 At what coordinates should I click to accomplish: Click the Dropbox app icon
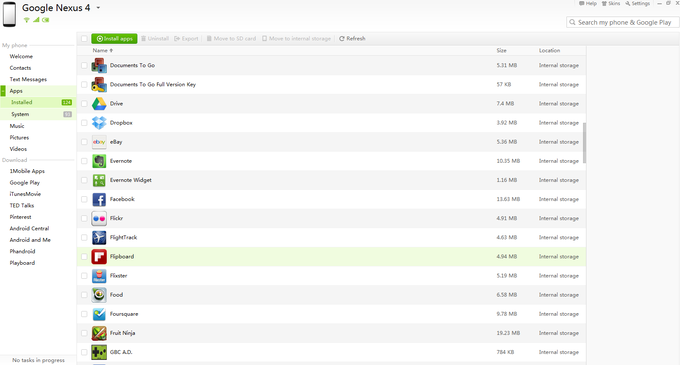click(x=99, y=123)
